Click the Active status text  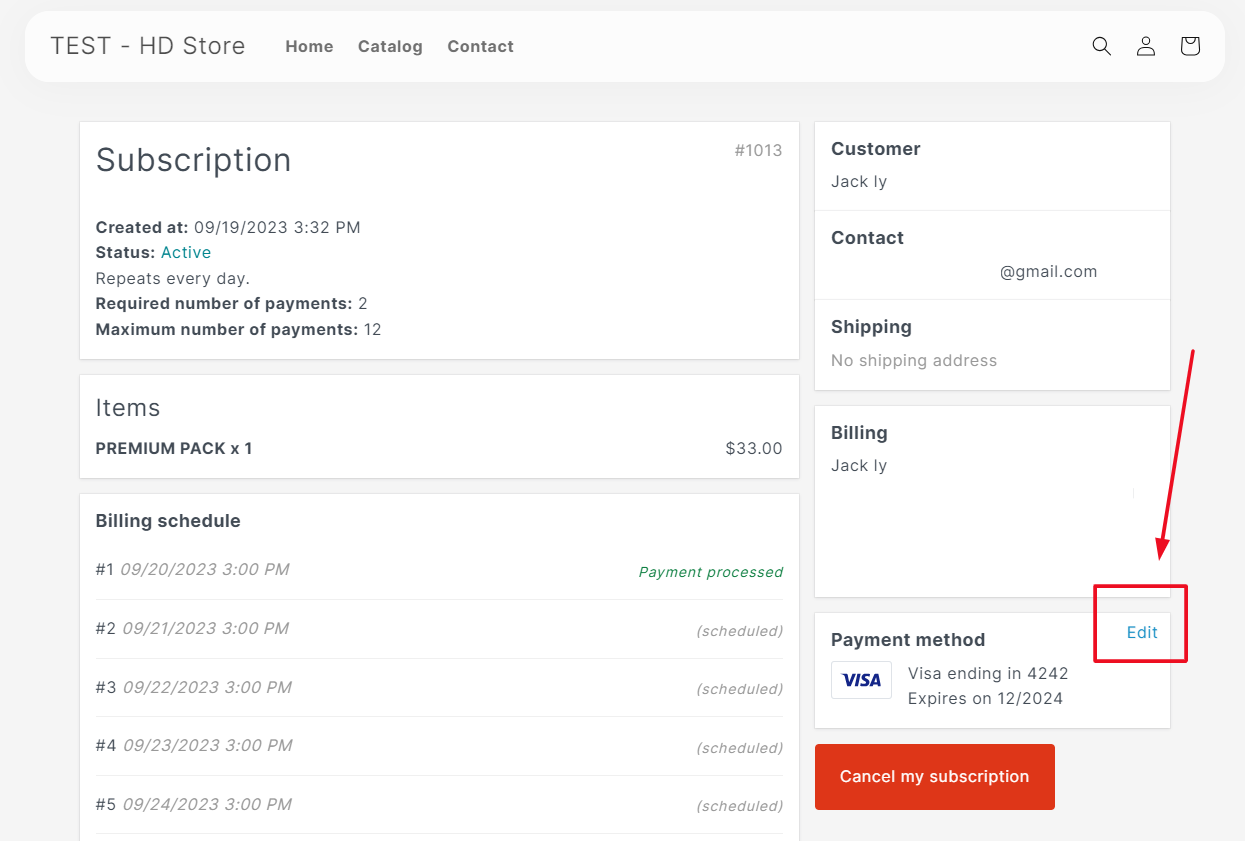tap(186, 253)
